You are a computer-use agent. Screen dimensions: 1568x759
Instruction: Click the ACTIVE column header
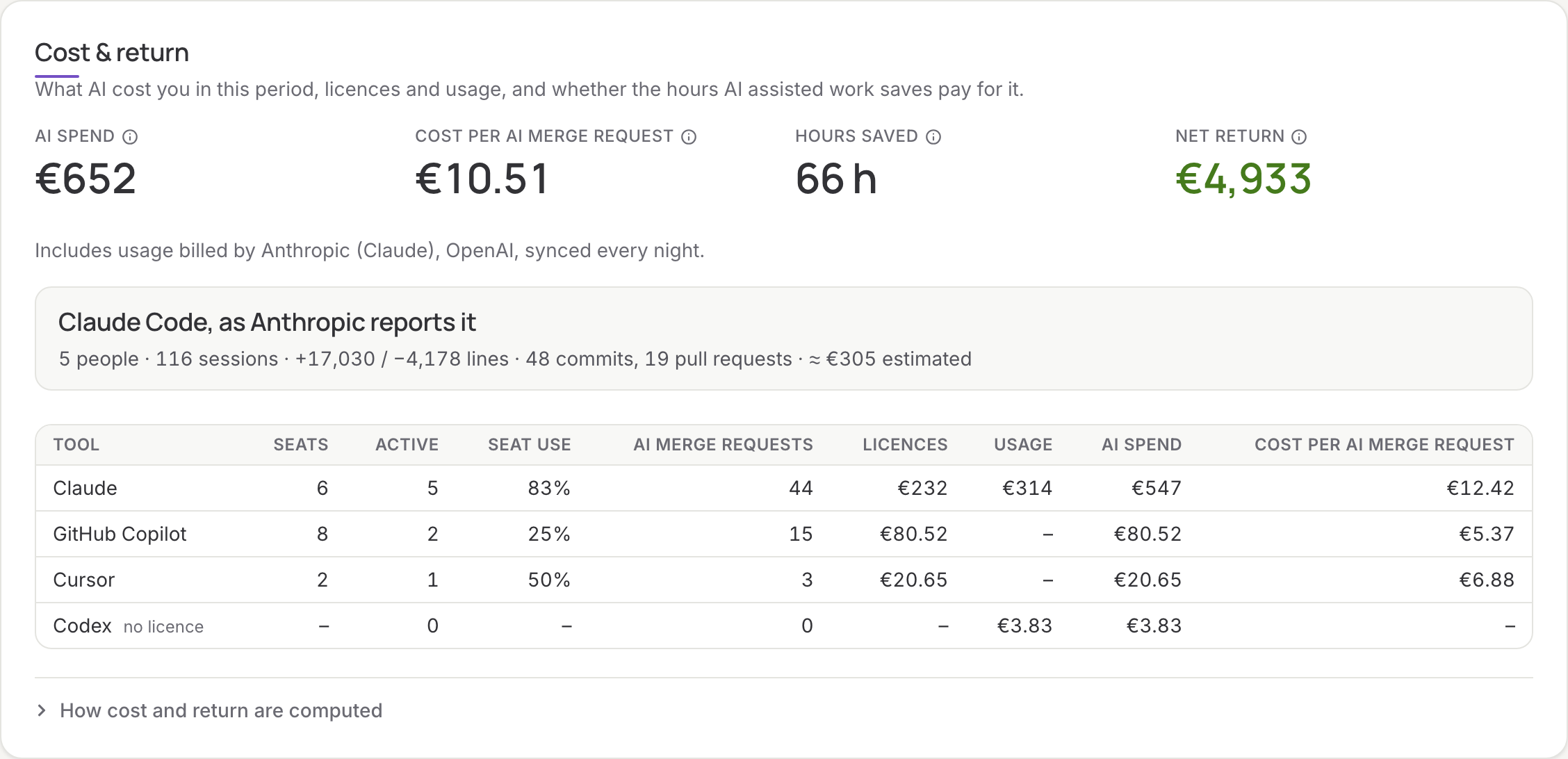pos(407,445)
